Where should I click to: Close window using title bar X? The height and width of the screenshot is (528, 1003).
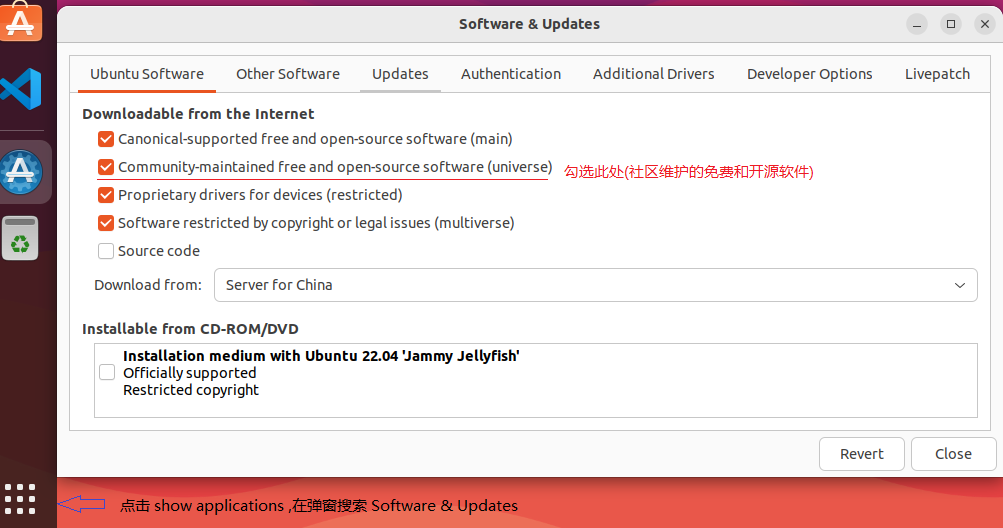click(984, 24)
